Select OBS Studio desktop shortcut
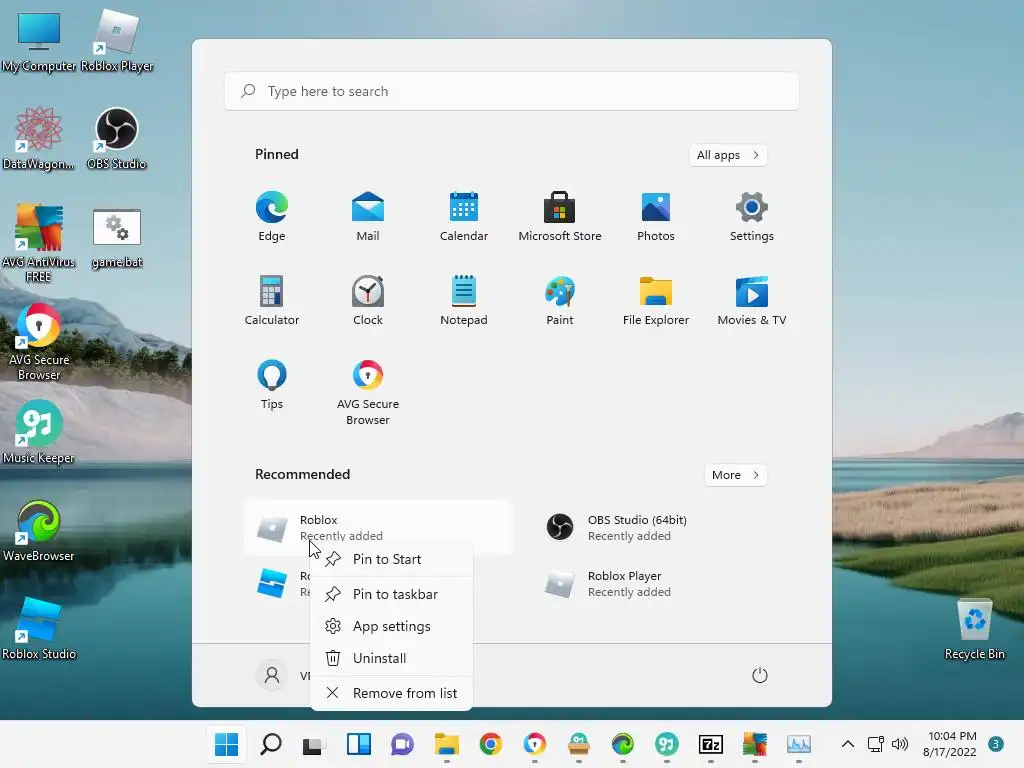 coord(117,139)
